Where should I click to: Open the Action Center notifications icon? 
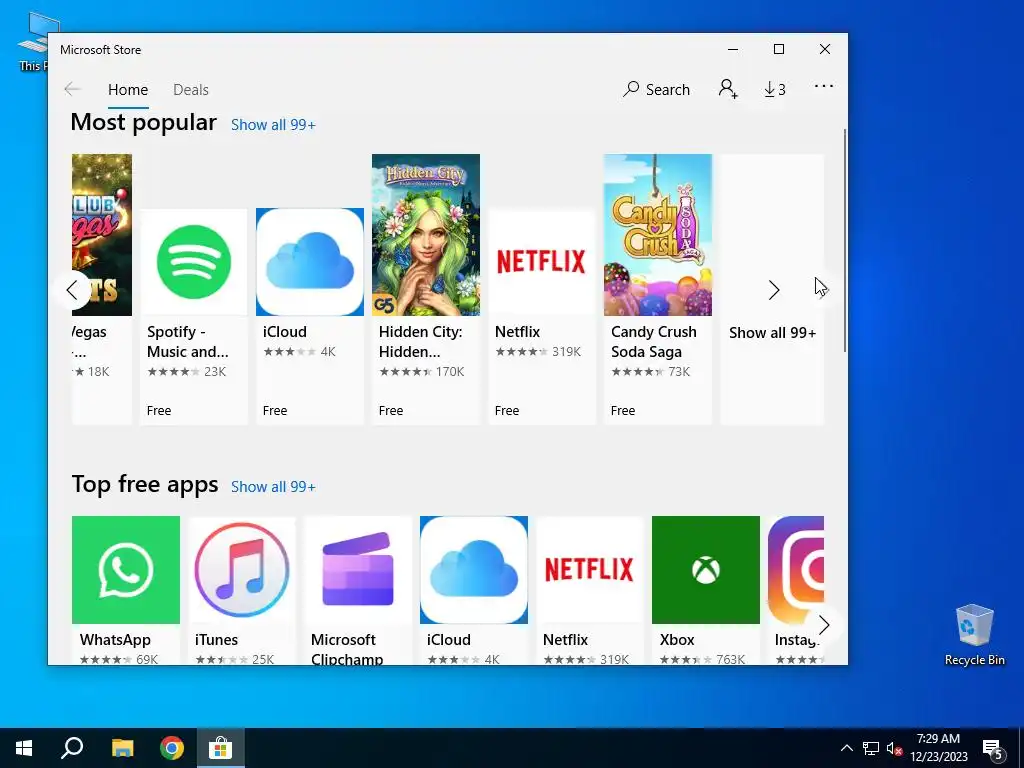click(x=993, y=749)
